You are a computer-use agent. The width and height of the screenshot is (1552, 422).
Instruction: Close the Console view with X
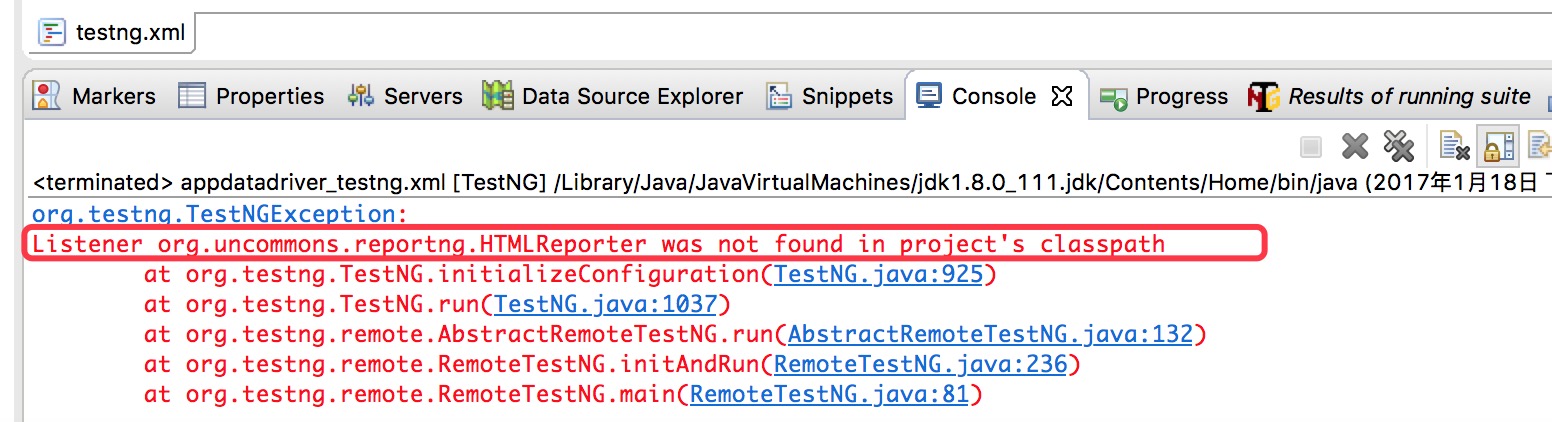pos(1062,96)
